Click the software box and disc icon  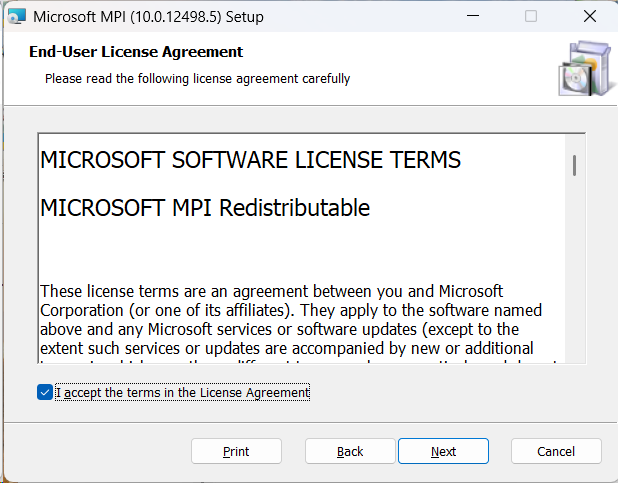coord(586,68)
